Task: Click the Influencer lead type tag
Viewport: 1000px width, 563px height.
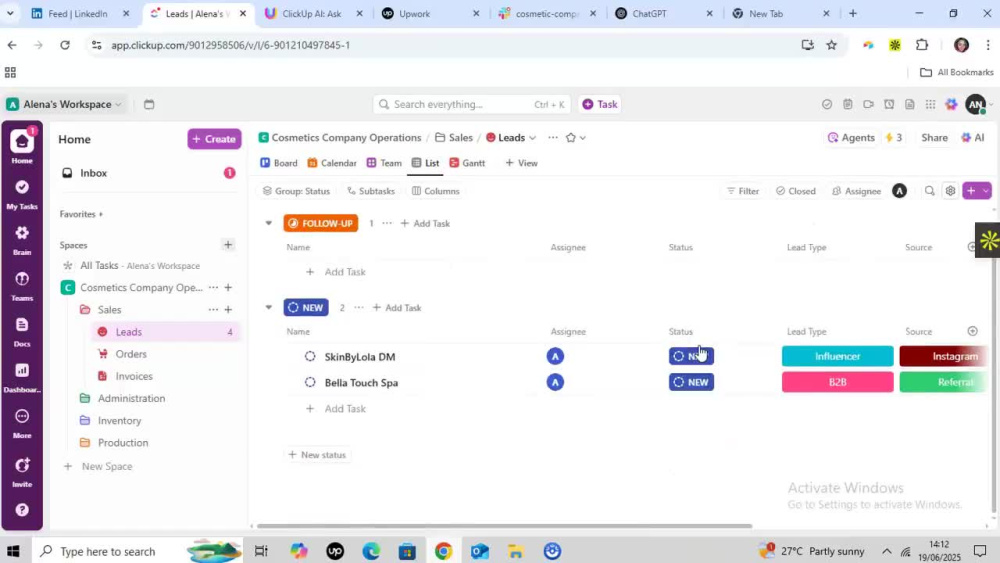Action: [837, 356]
